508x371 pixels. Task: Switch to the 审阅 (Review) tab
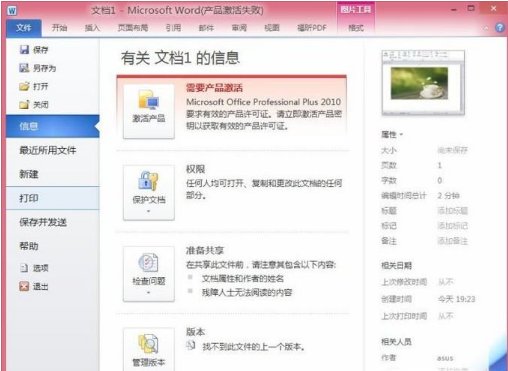coord(239,28)
